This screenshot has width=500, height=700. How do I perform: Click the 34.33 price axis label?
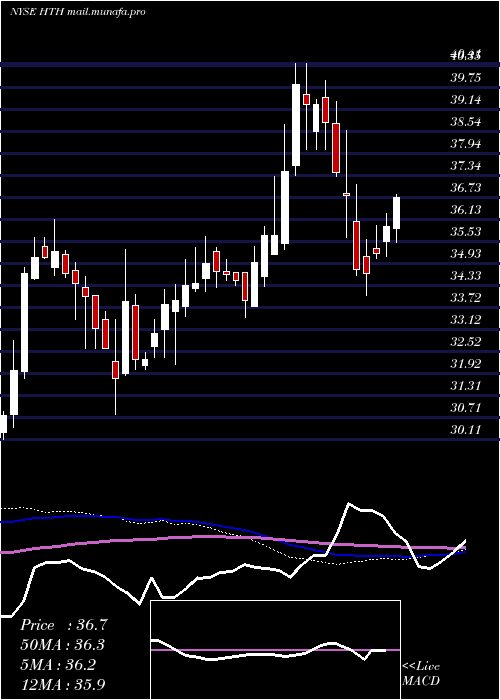pyautogui.click(x=466, y=275)
